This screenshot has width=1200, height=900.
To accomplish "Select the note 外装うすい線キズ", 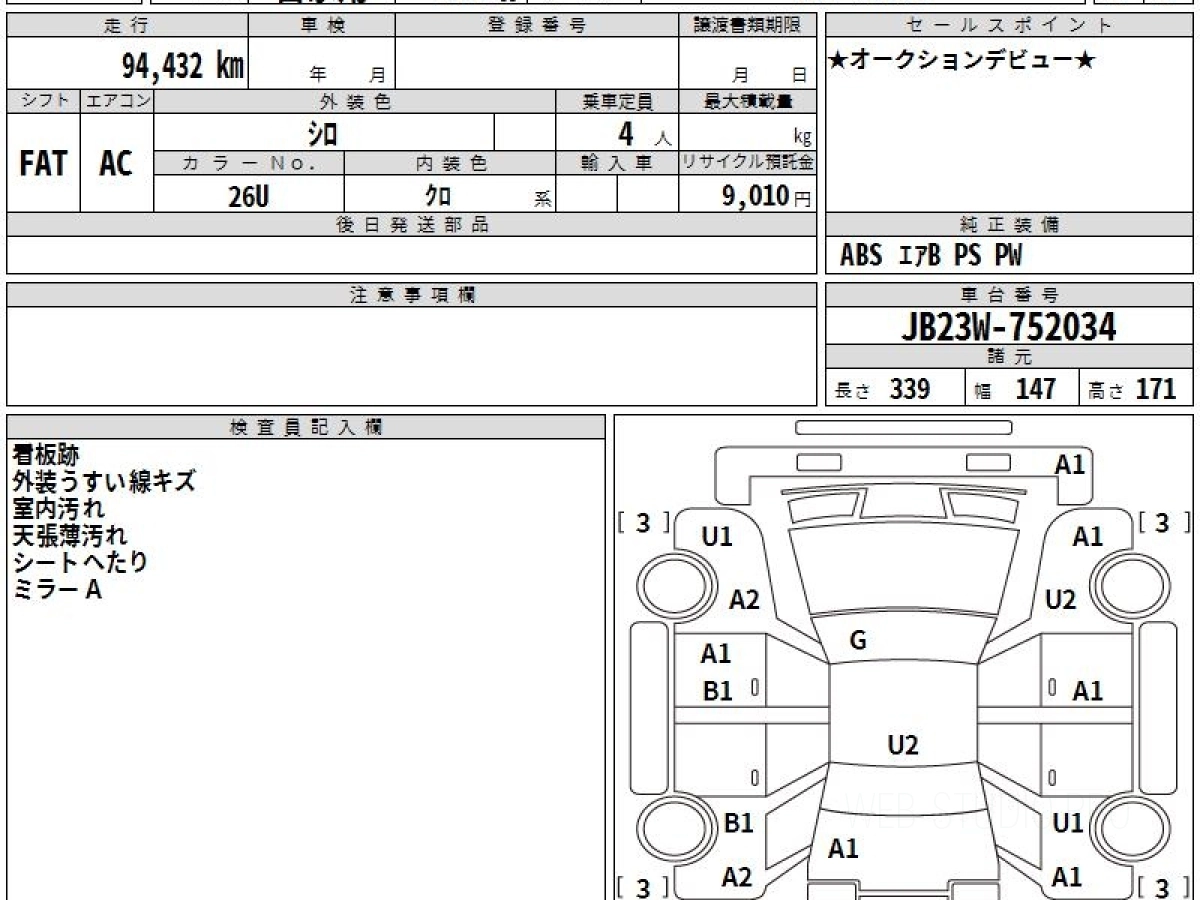I will 104,481.
